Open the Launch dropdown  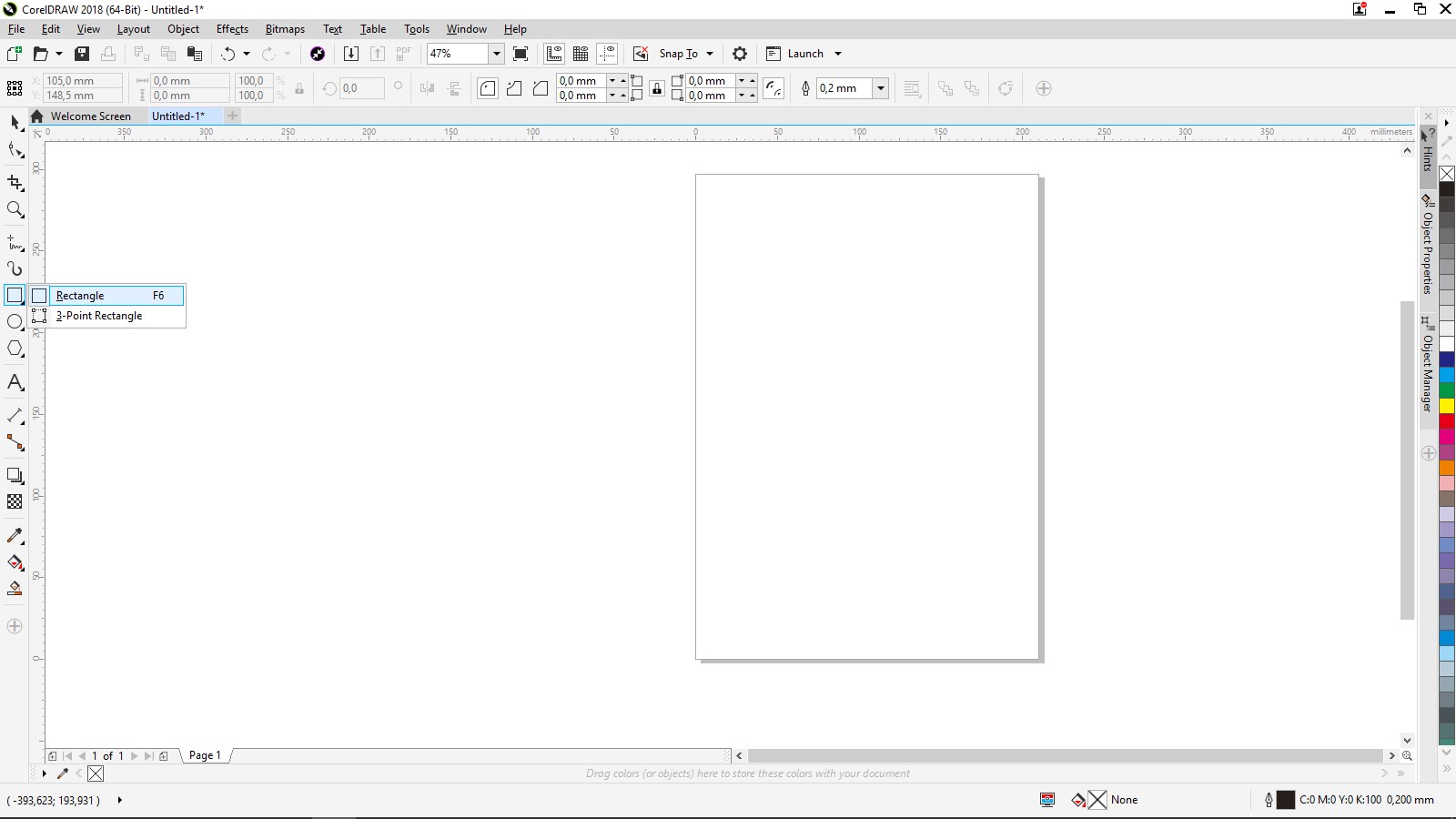[837, 54]
